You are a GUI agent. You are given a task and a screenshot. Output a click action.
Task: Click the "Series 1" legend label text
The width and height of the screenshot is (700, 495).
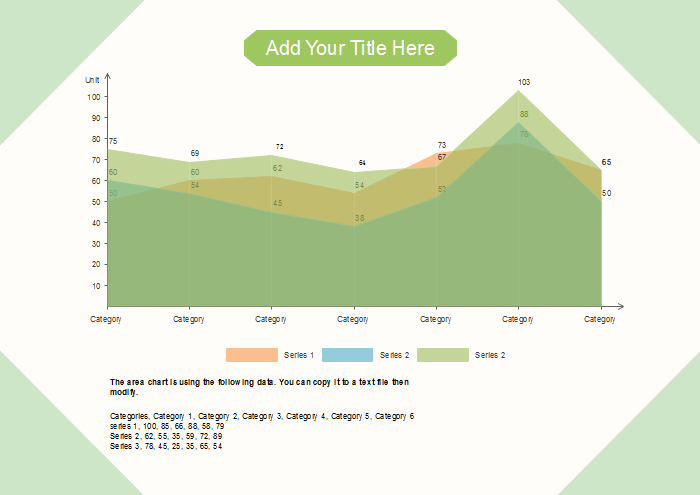click(299, 356)
